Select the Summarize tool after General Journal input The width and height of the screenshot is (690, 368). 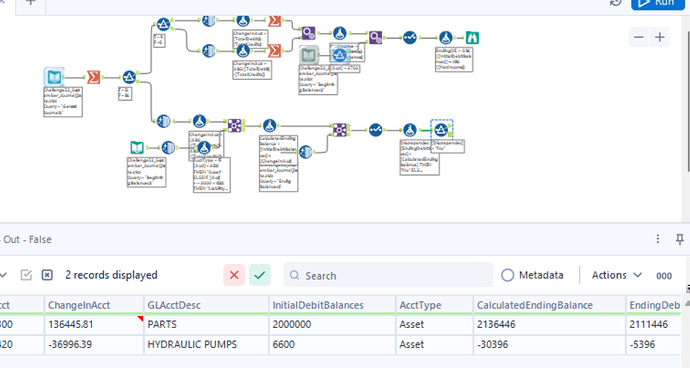click(x=93, y=77)
